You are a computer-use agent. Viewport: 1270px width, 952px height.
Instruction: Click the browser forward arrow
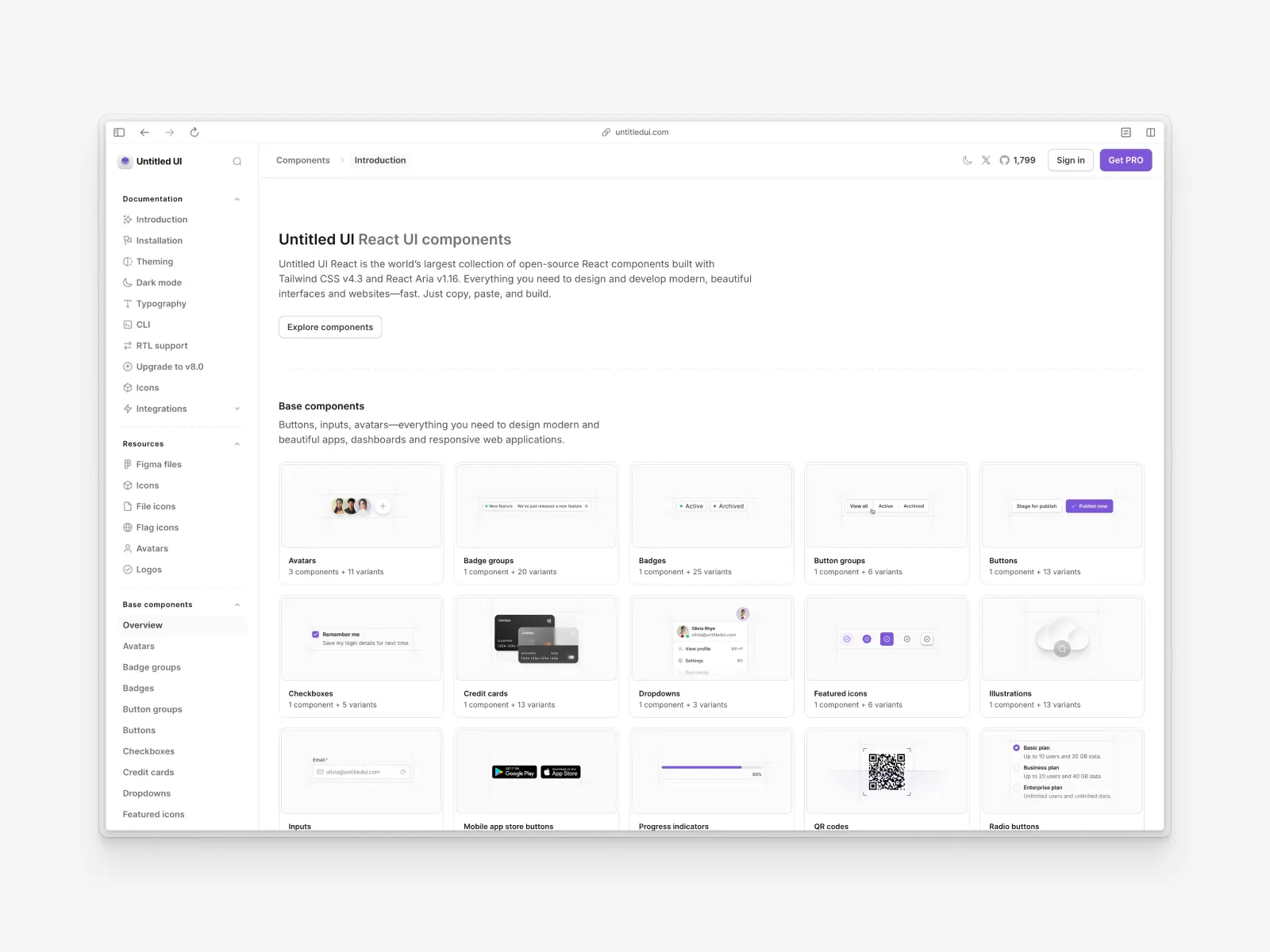pos(169,132)
